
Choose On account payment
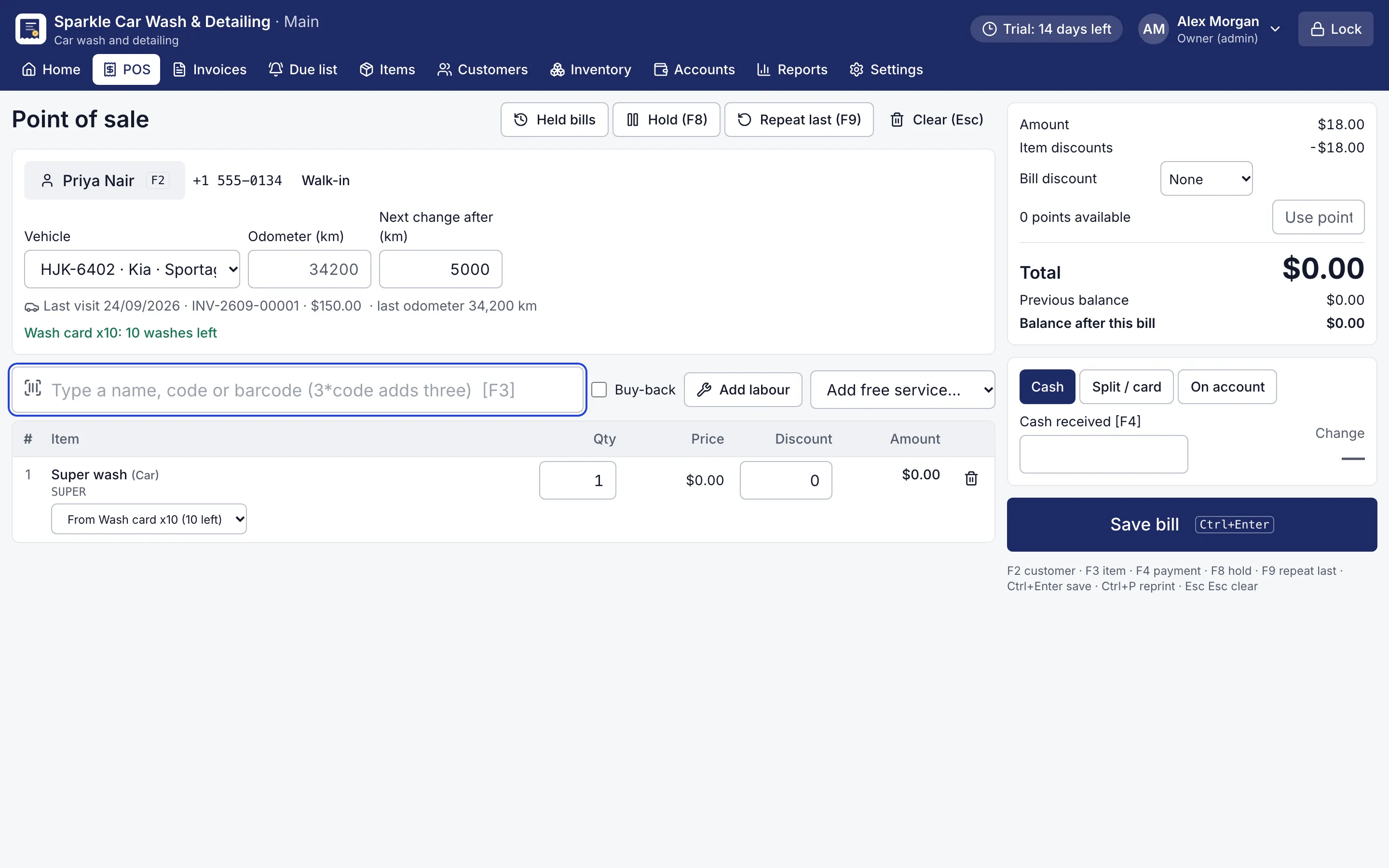click(1227, 387)
